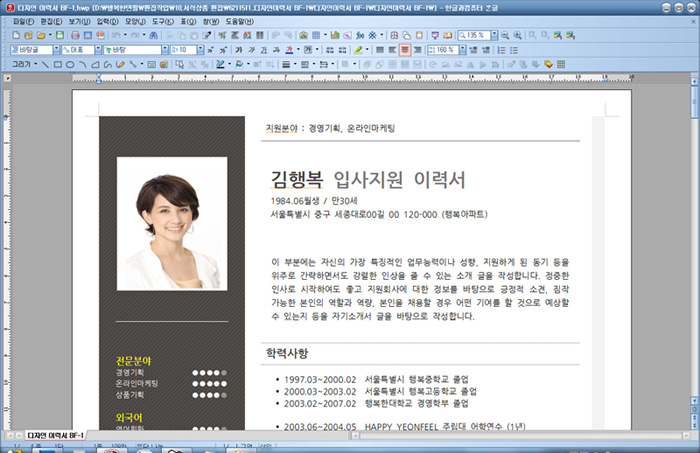
Task: Click the formula fx icon
Action: click(x=360, y=35)
